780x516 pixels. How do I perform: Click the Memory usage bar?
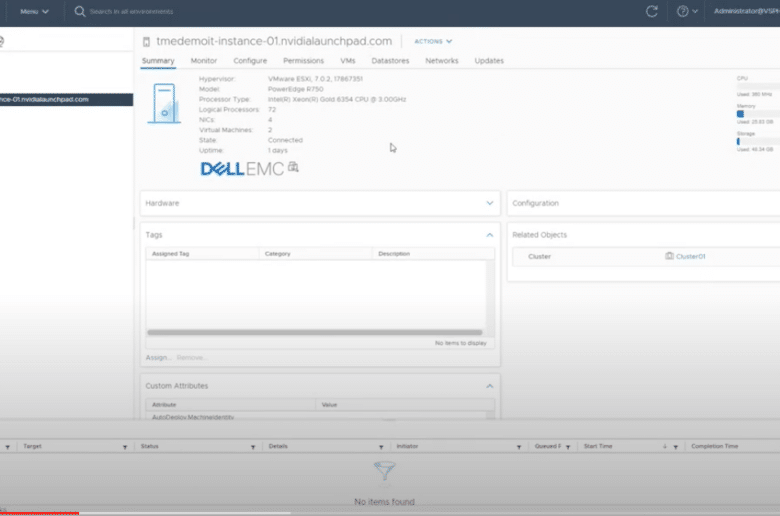(x=758, y=114)
